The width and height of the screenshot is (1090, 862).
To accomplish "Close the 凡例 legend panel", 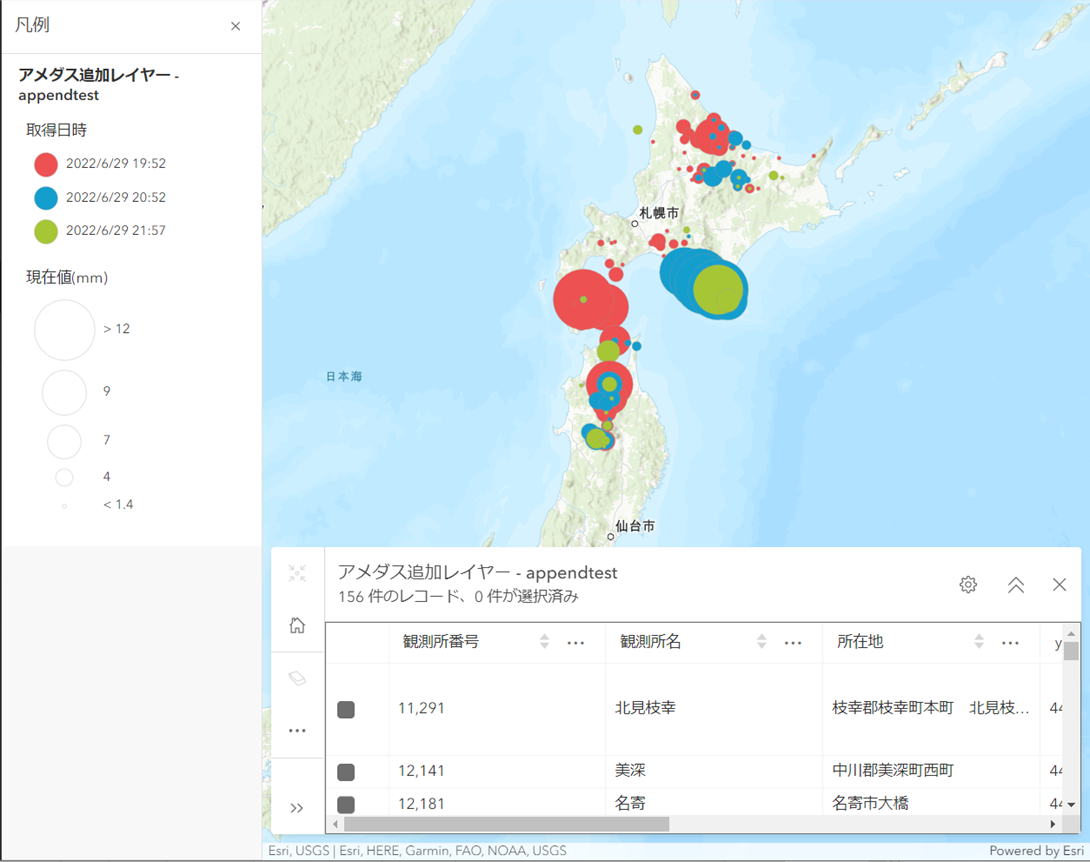I will pos(235,26).
